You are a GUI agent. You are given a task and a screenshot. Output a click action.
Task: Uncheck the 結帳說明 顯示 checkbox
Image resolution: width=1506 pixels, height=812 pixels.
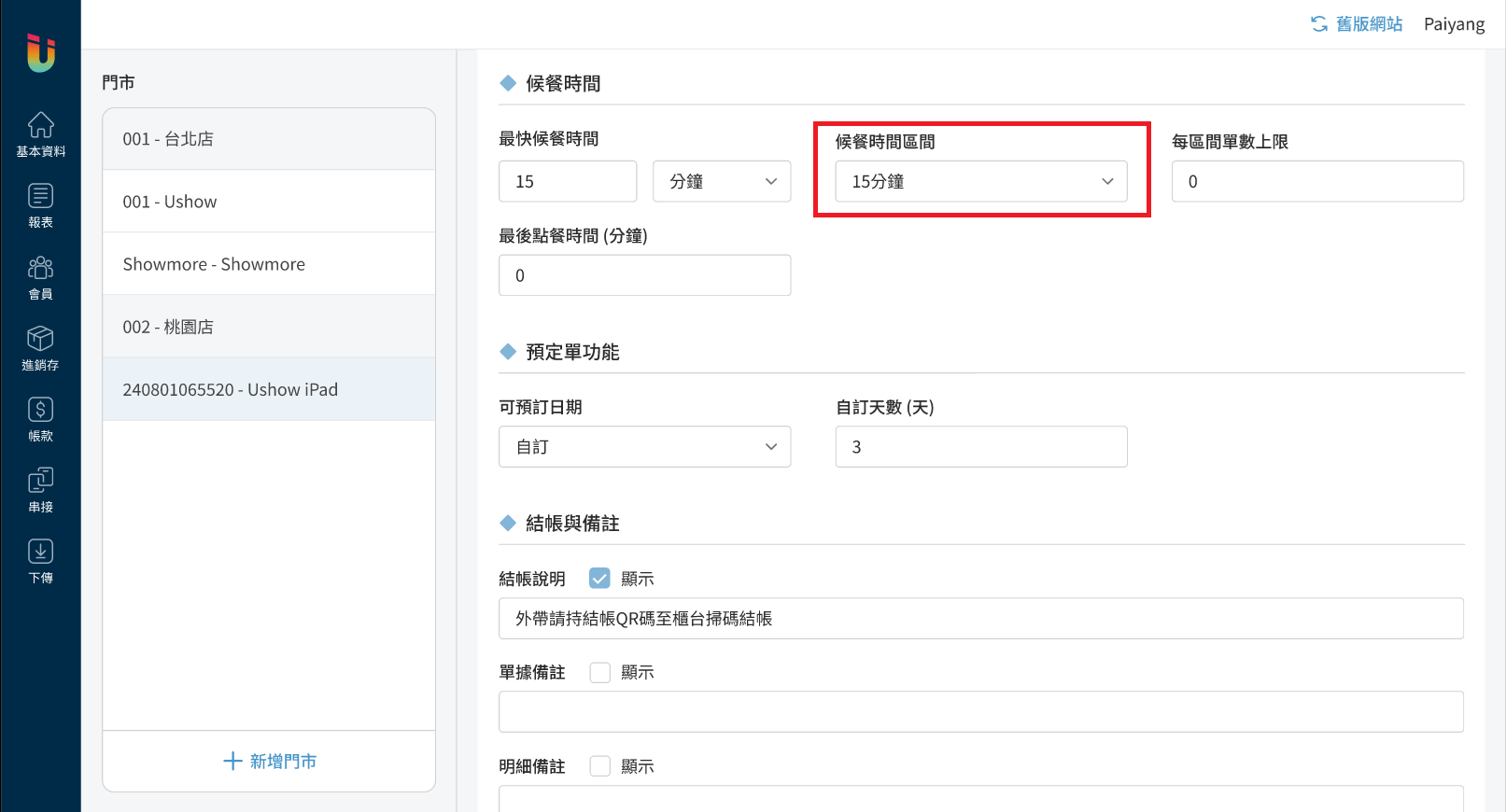[x=599, y=579]
